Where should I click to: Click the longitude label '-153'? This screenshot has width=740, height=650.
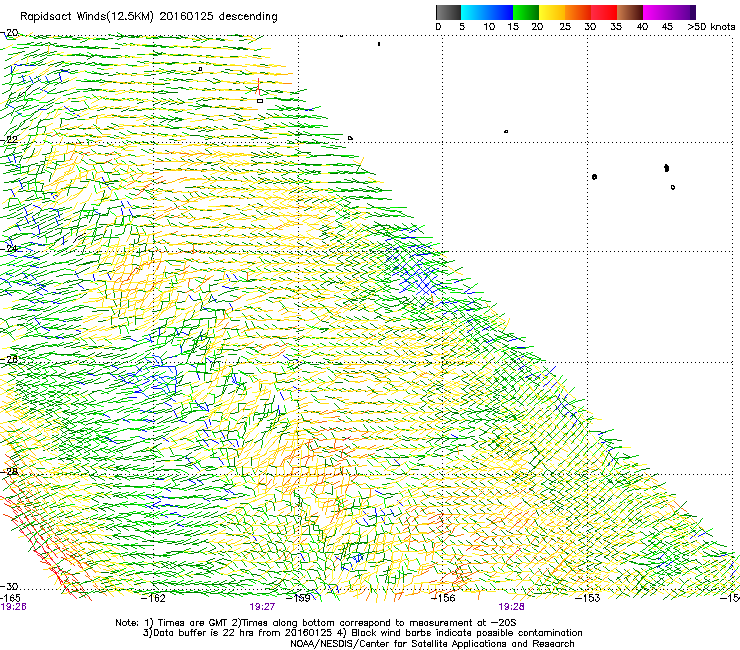coord(588,598)
